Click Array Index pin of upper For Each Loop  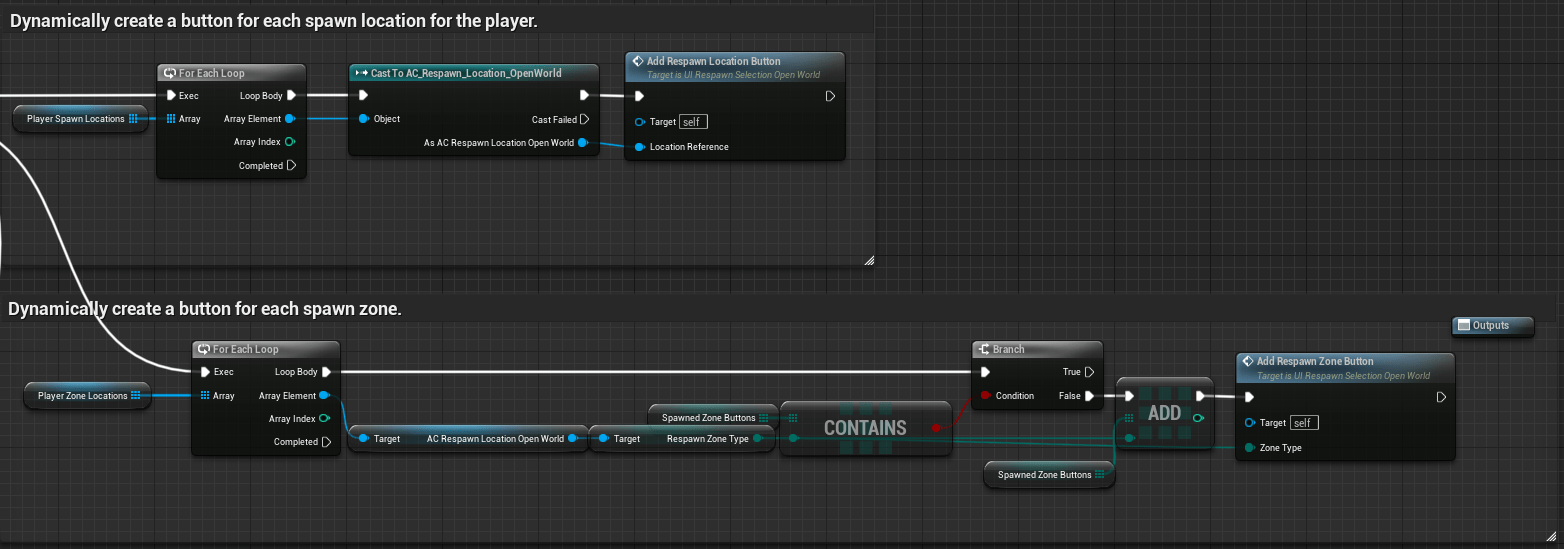(x=290, y=142)
